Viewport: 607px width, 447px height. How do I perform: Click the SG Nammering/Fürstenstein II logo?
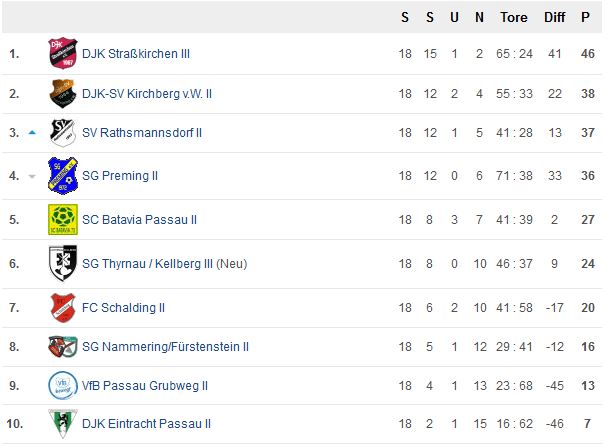63,346
